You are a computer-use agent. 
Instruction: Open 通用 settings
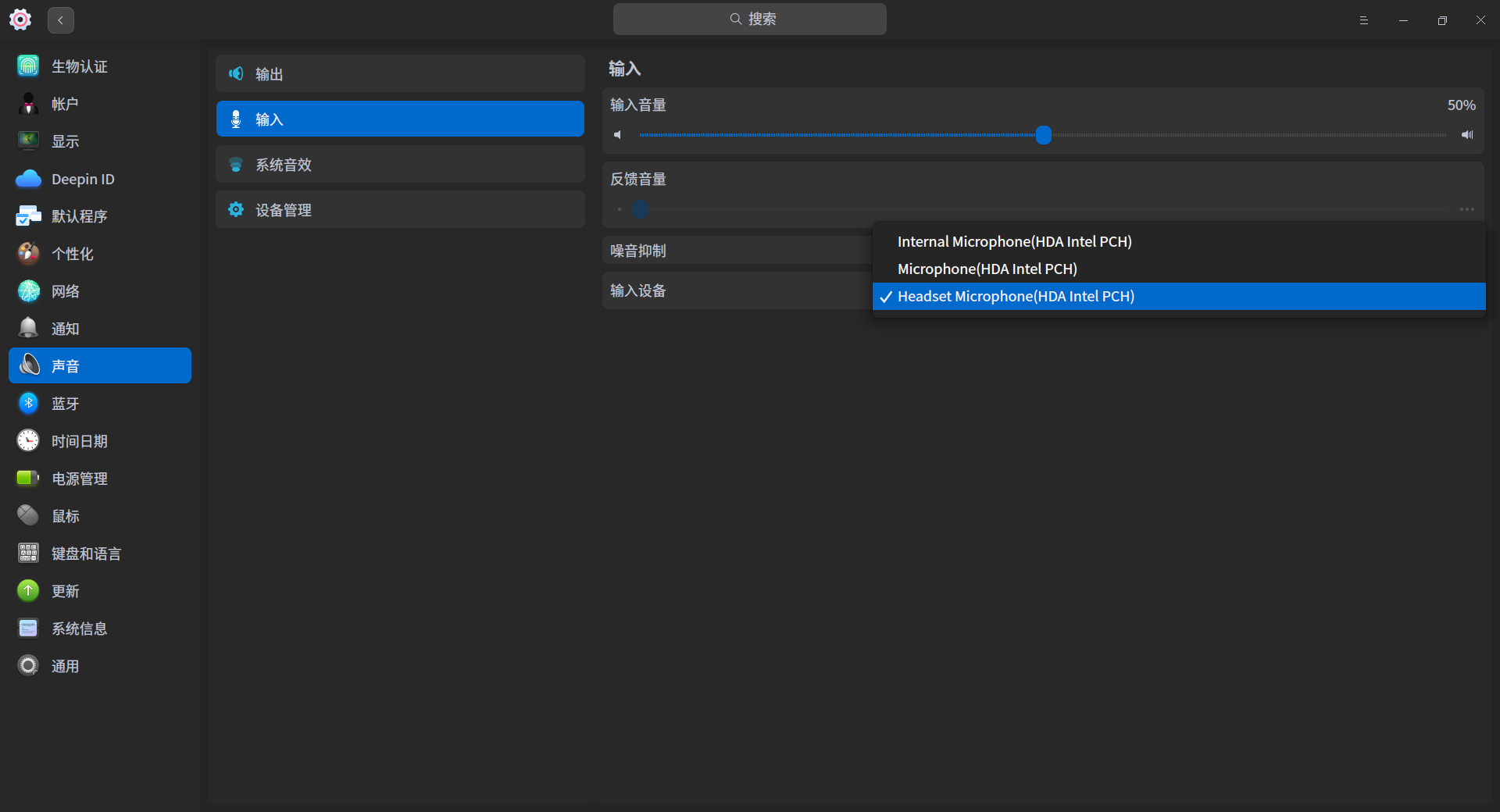pos(100,666)
